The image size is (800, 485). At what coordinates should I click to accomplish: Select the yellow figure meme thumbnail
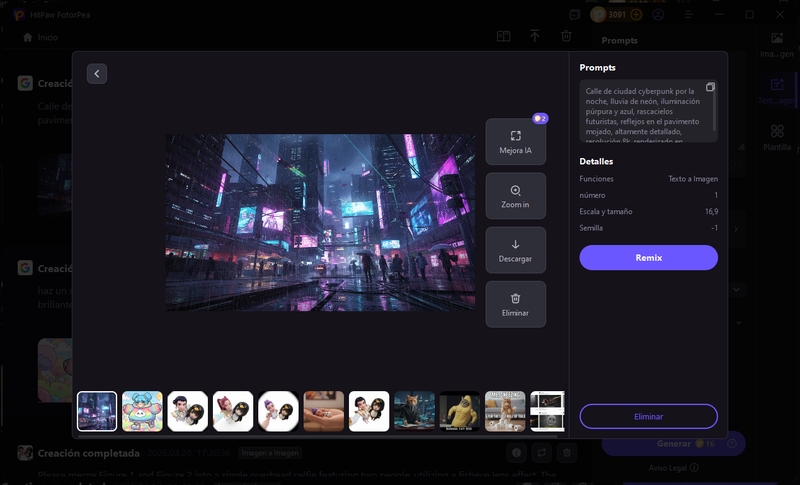tap(460, 411)
